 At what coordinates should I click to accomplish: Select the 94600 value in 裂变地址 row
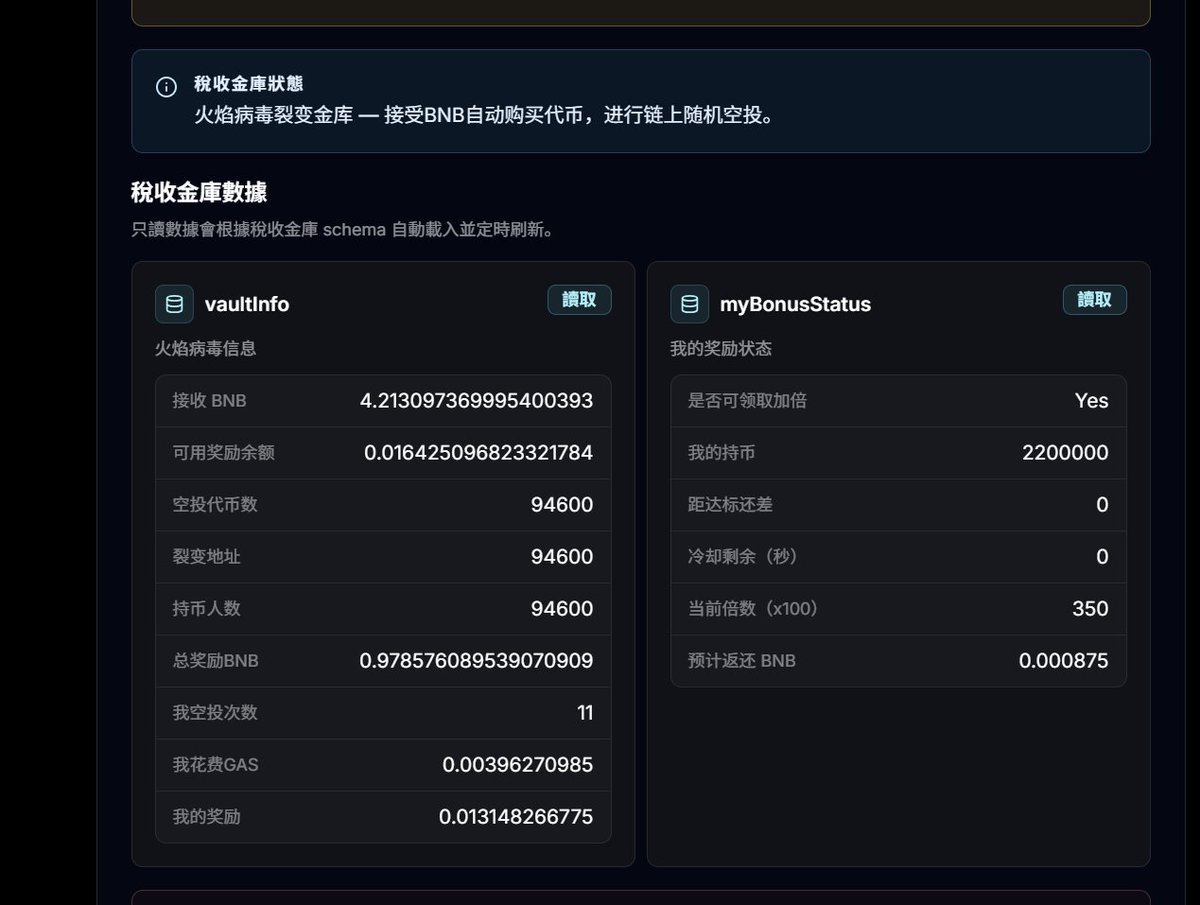[562, 557]
